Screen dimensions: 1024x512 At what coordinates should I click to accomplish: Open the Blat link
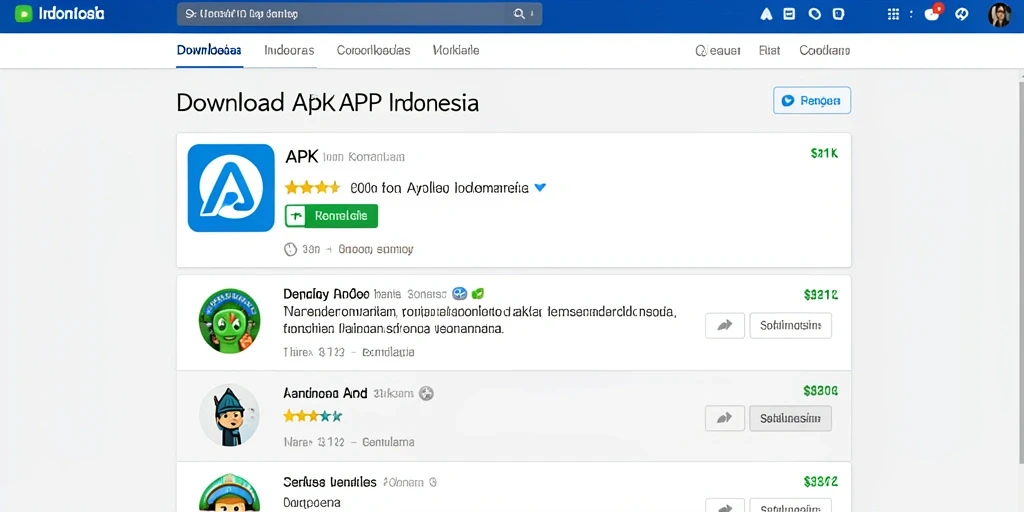[x=769, y=51]
